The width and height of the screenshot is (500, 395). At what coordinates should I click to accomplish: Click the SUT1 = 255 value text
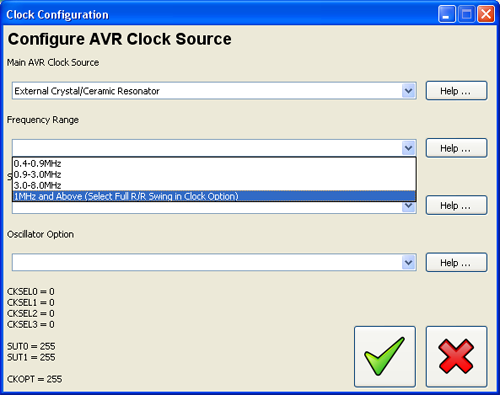[x=31, y=357]
